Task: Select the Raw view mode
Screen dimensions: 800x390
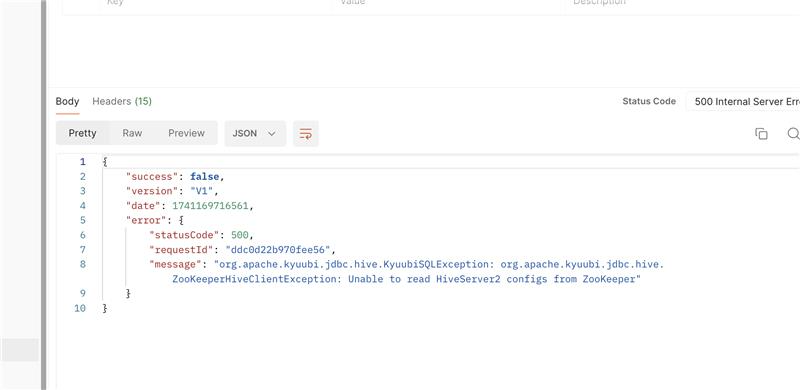Action: pos(132,133)
